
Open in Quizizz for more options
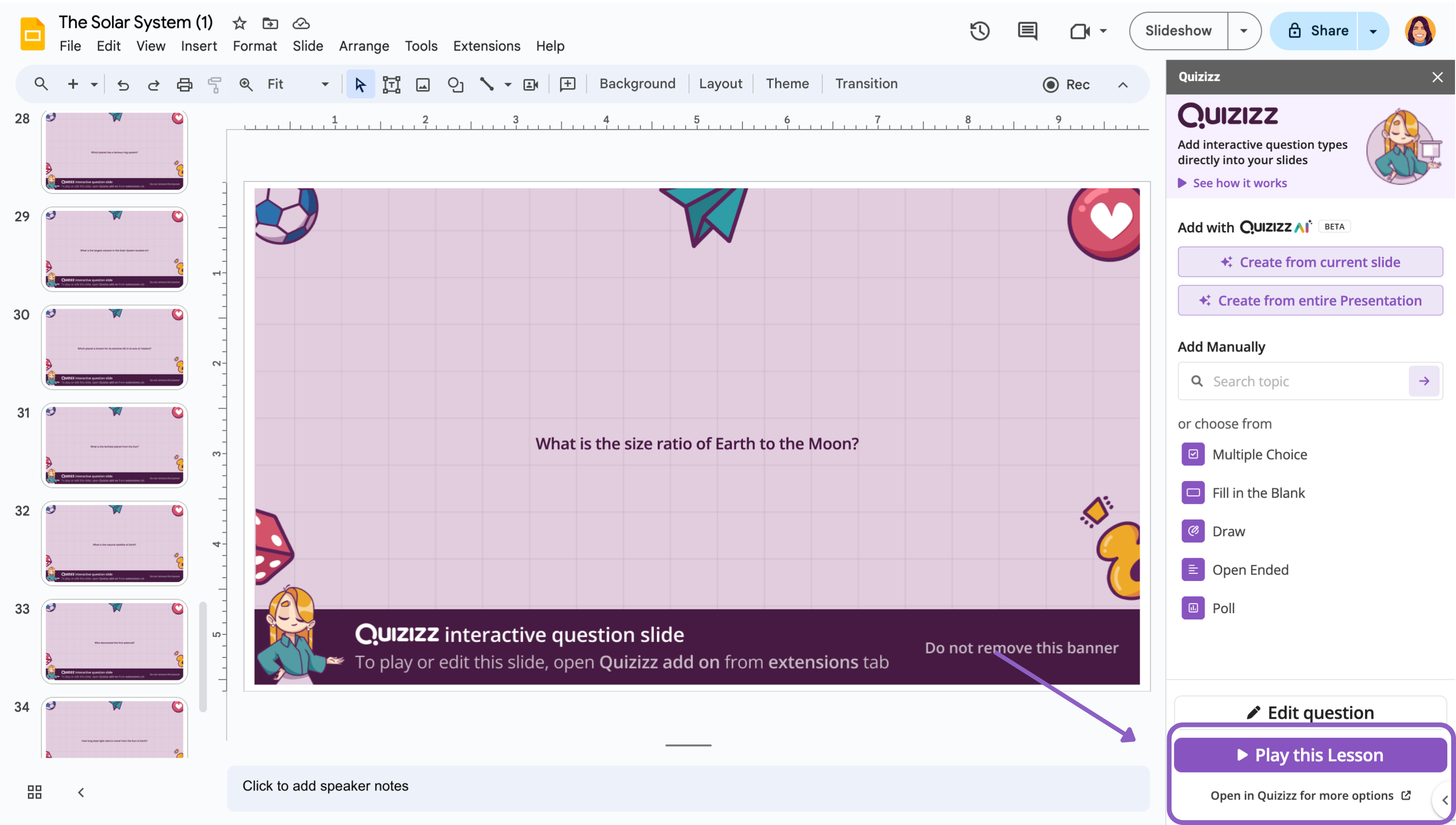[1310, 796]
